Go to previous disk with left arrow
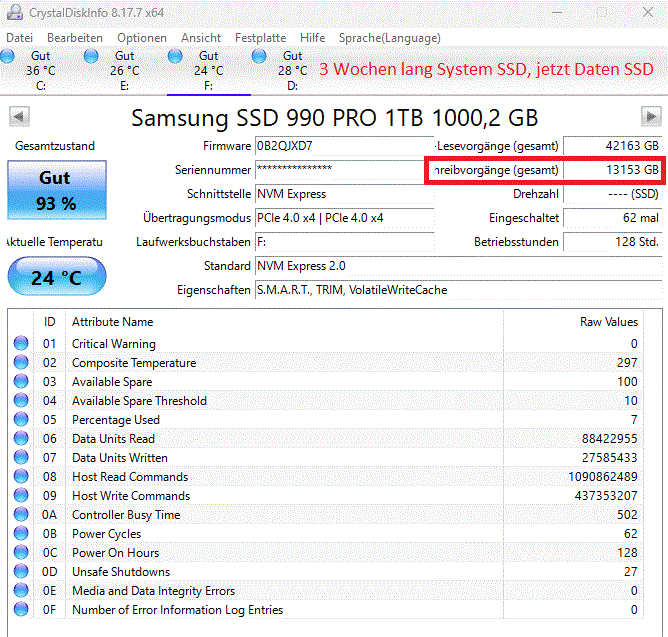This screenshot has width=668, height=637. click(x=19, y=116)
